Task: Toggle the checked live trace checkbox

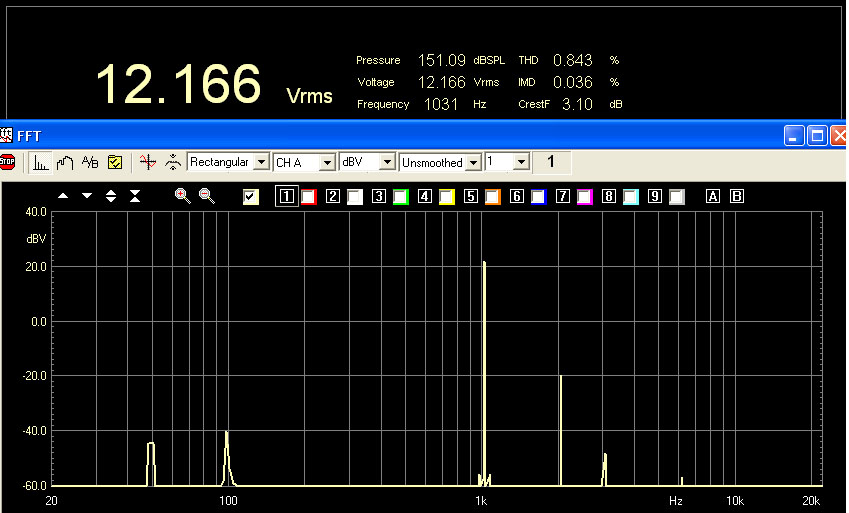Action: click(x=251, y=197)
